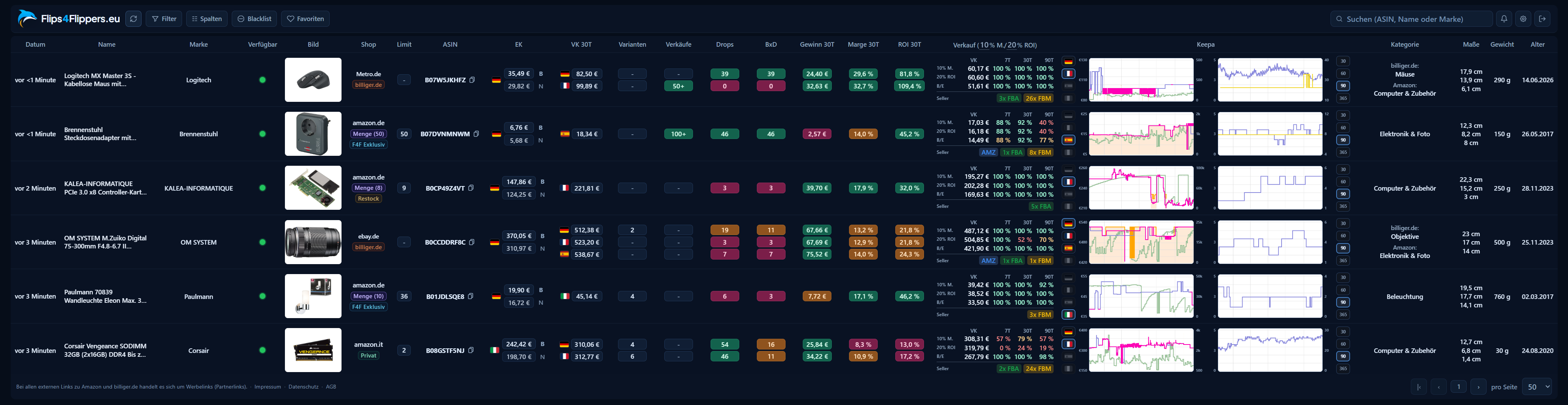Image resolution: width=1568 pixels, height=405 pixels.
Task: Copy ASIN B07DVNMNWM
Action: [476, 134]
